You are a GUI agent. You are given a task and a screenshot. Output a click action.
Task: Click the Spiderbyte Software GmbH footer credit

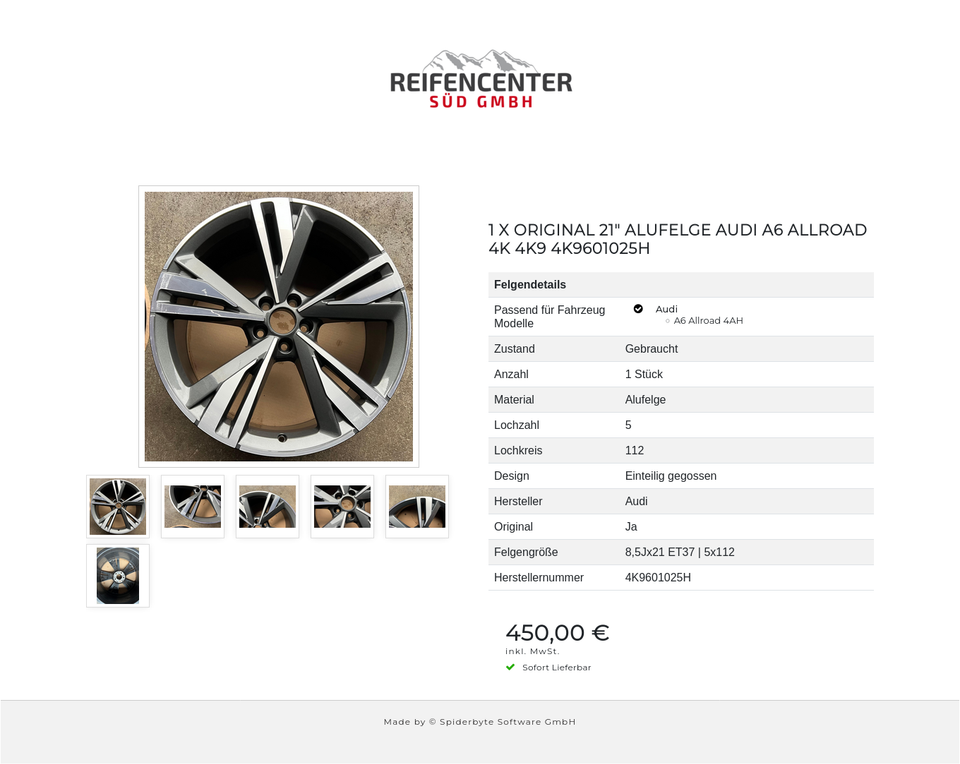479,722
